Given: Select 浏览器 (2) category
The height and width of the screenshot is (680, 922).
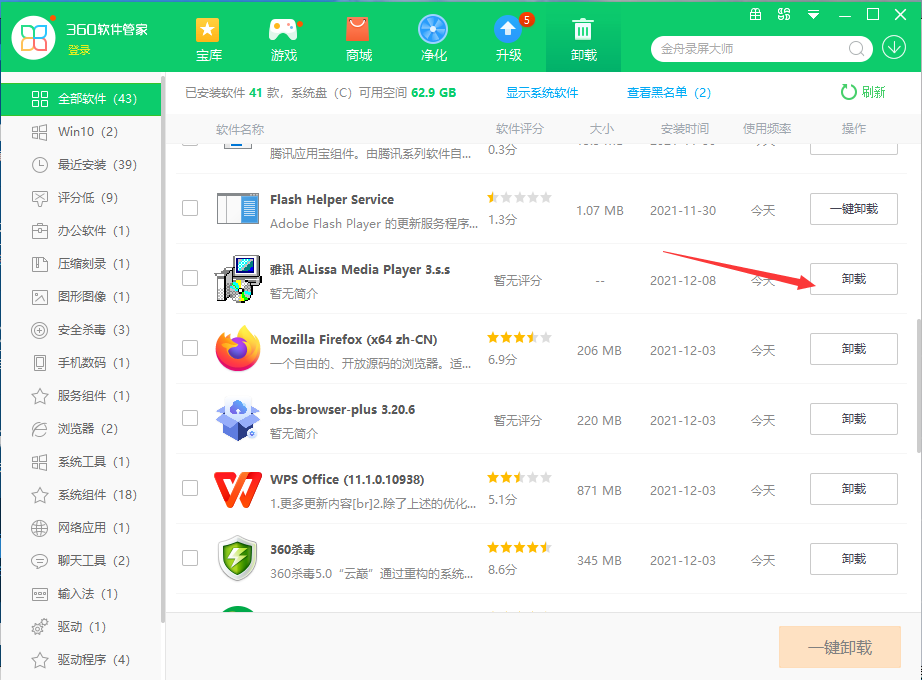Looking at the screenshot, I should [x=81, y=429].
